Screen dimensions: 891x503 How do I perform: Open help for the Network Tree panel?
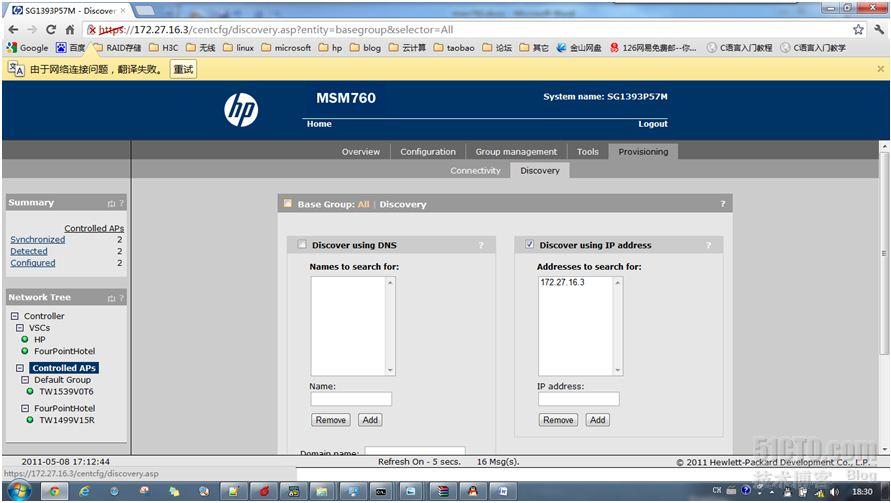pyautogui.click(x=121, y=298)
